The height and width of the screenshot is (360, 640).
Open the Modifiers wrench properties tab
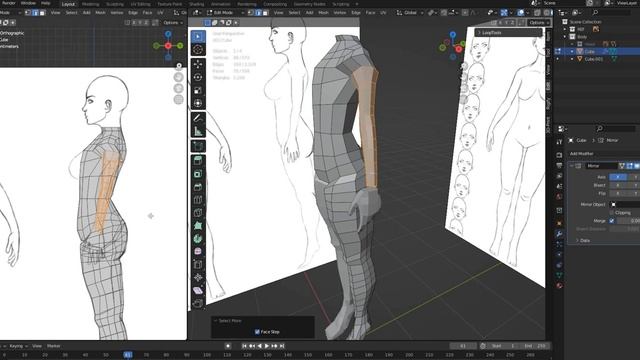(x=559, y=233)
